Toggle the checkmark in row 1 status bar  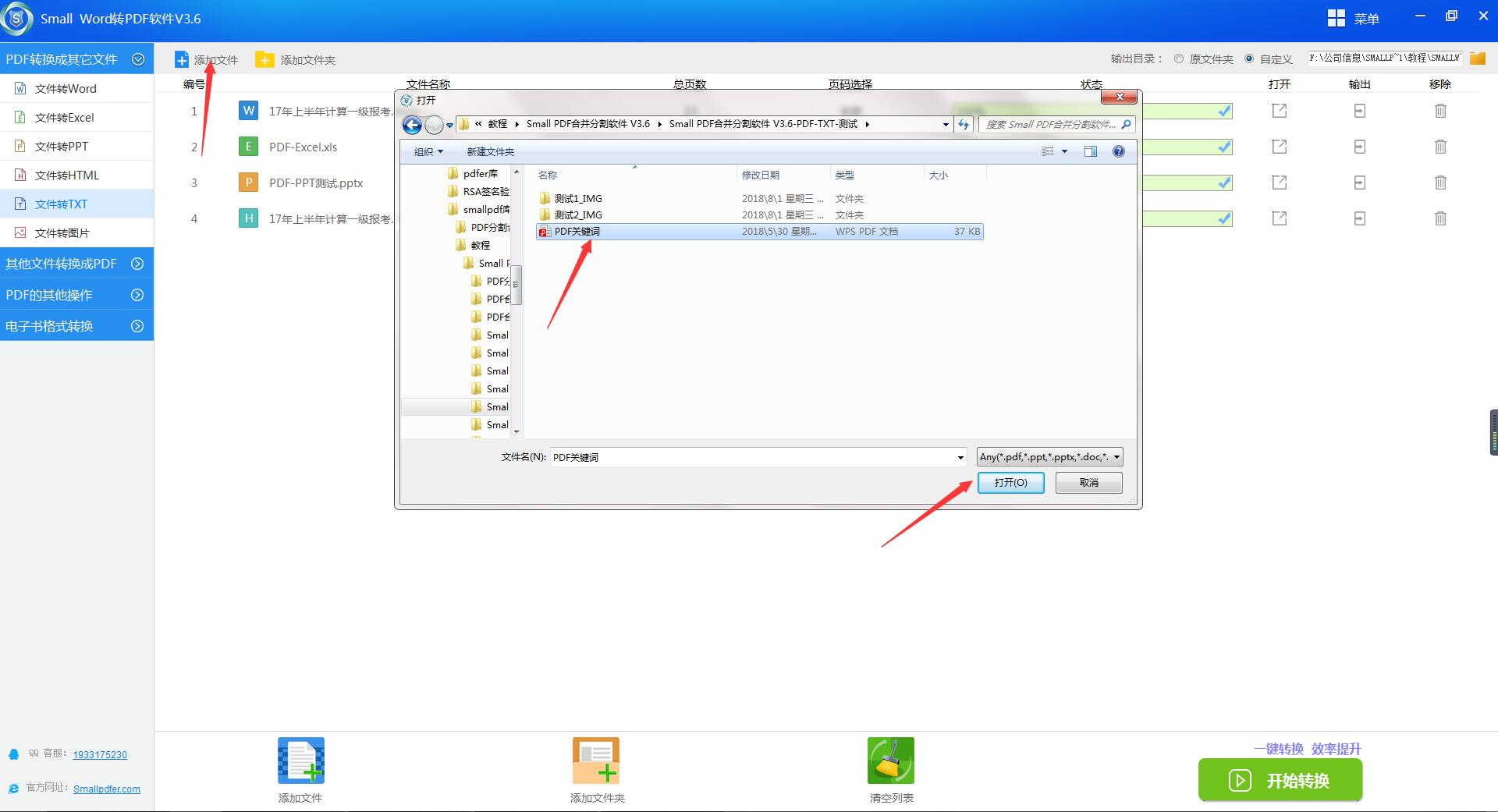coord(1224,111)
